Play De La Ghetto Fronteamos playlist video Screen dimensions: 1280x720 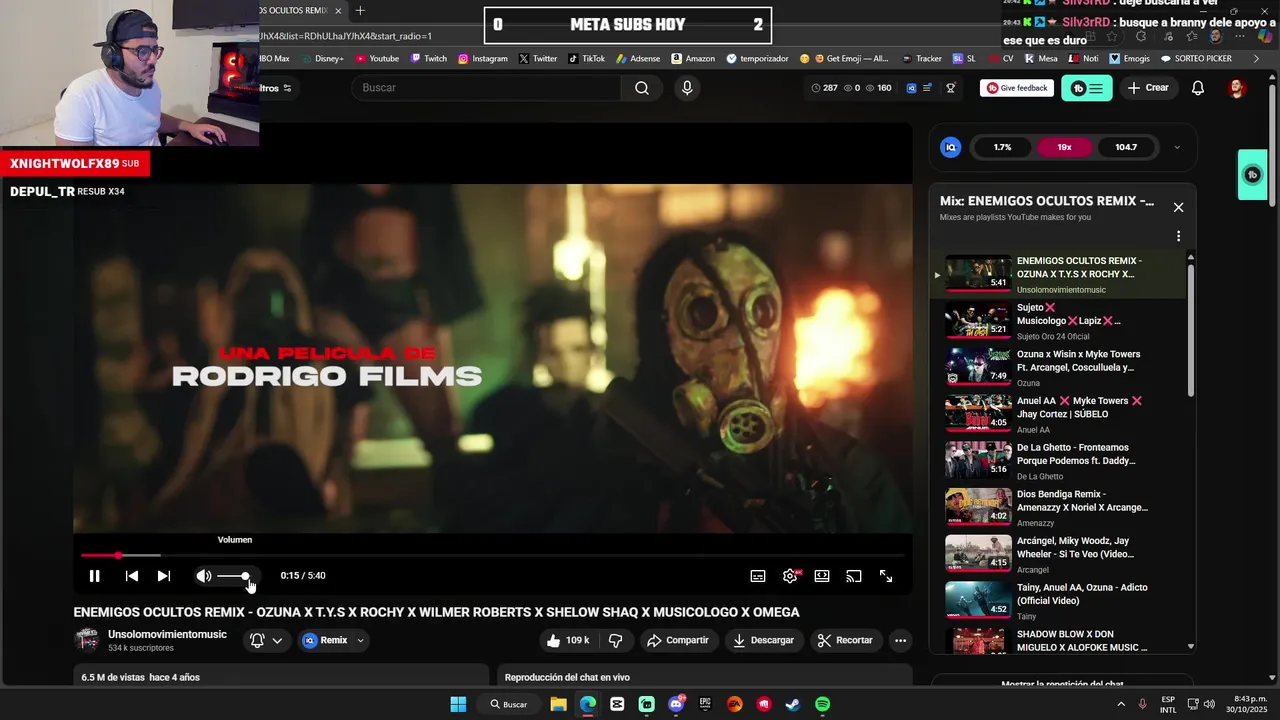pos(1060,461)
